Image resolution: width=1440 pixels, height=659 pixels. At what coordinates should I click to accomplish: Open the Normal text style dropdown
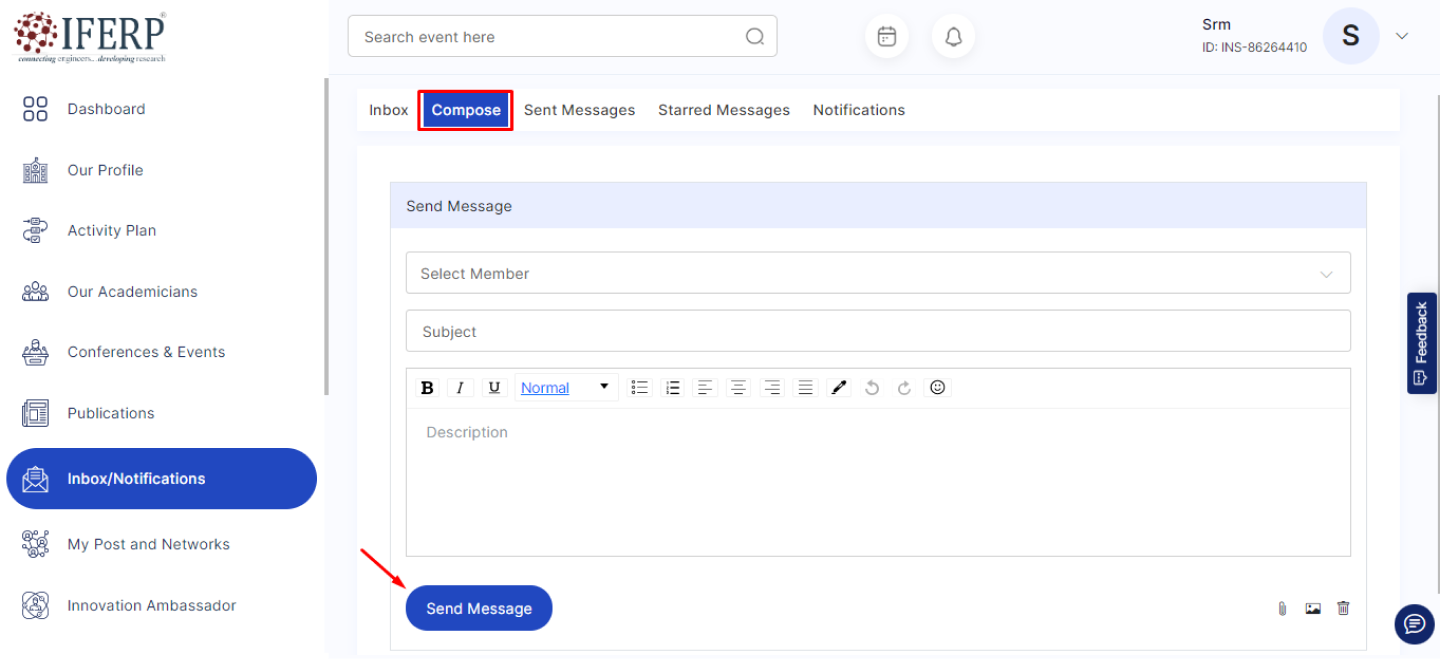(565, 388)
